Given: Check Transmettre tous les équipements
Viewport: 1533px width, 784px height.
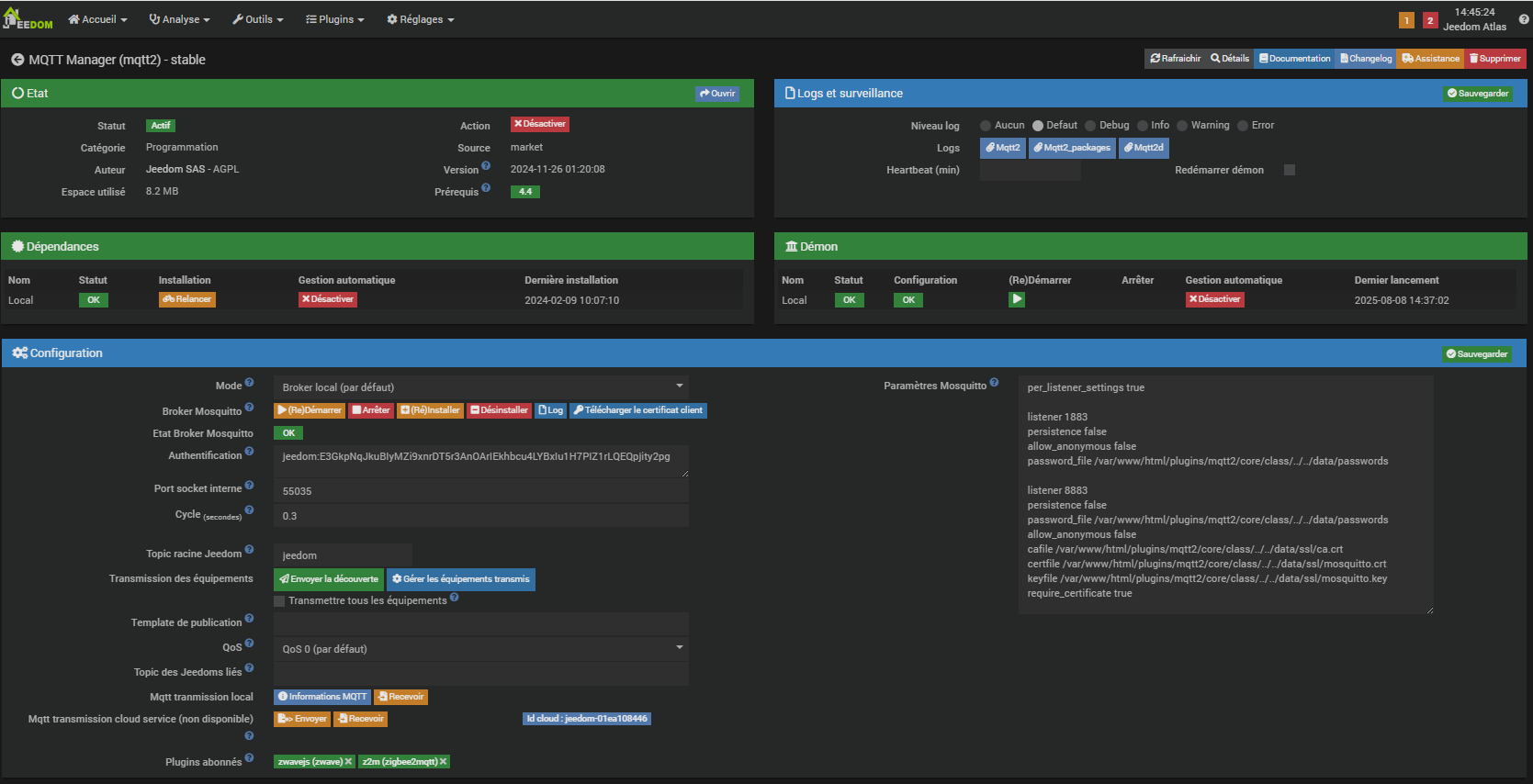Looking at the screenshot, I should pos(279,601).
